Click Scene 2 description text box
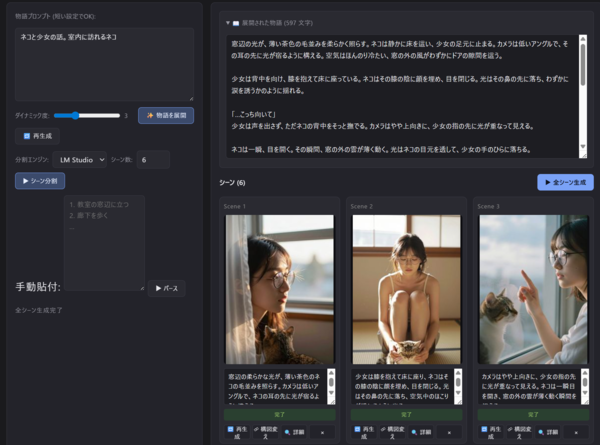Viewport: 600px width, 445px height. click(403, 386)
